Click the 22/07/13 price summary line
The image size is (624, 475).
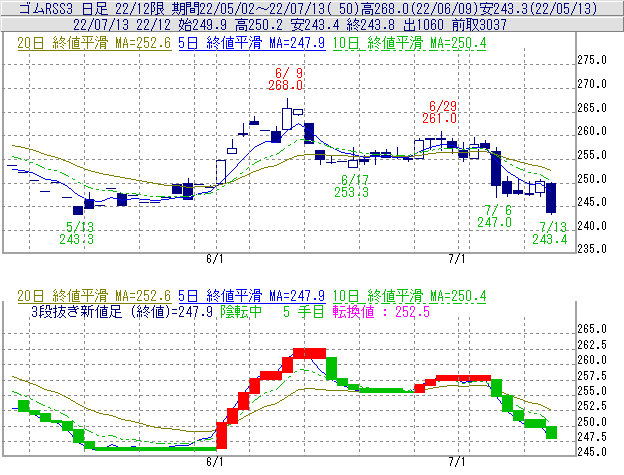pyautogui.click(x=290, y=25)
